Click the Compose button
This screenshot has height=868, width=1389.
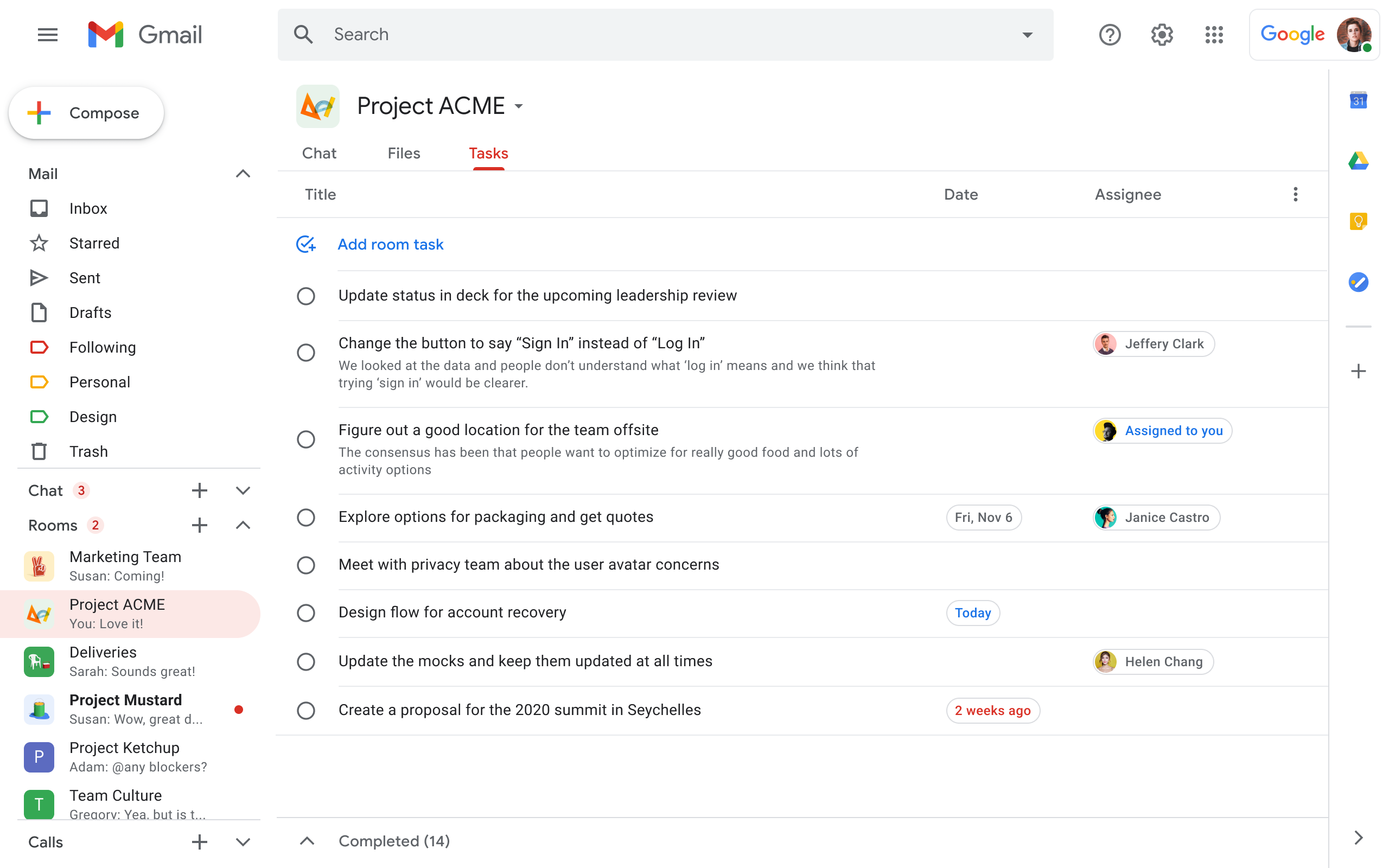[86, 113]
